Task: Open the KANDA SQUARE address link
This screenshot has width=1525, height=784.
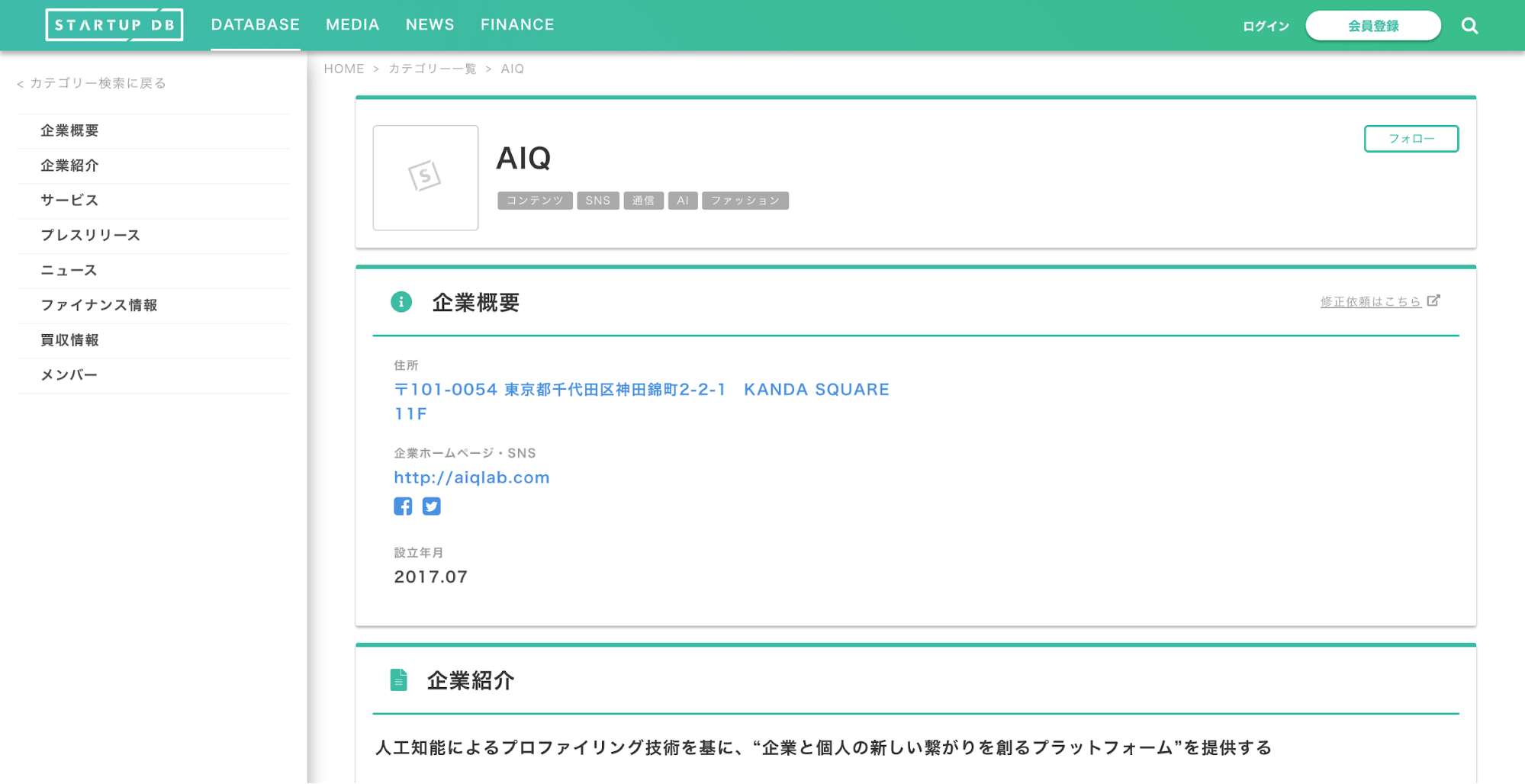Action: [642, 401]
